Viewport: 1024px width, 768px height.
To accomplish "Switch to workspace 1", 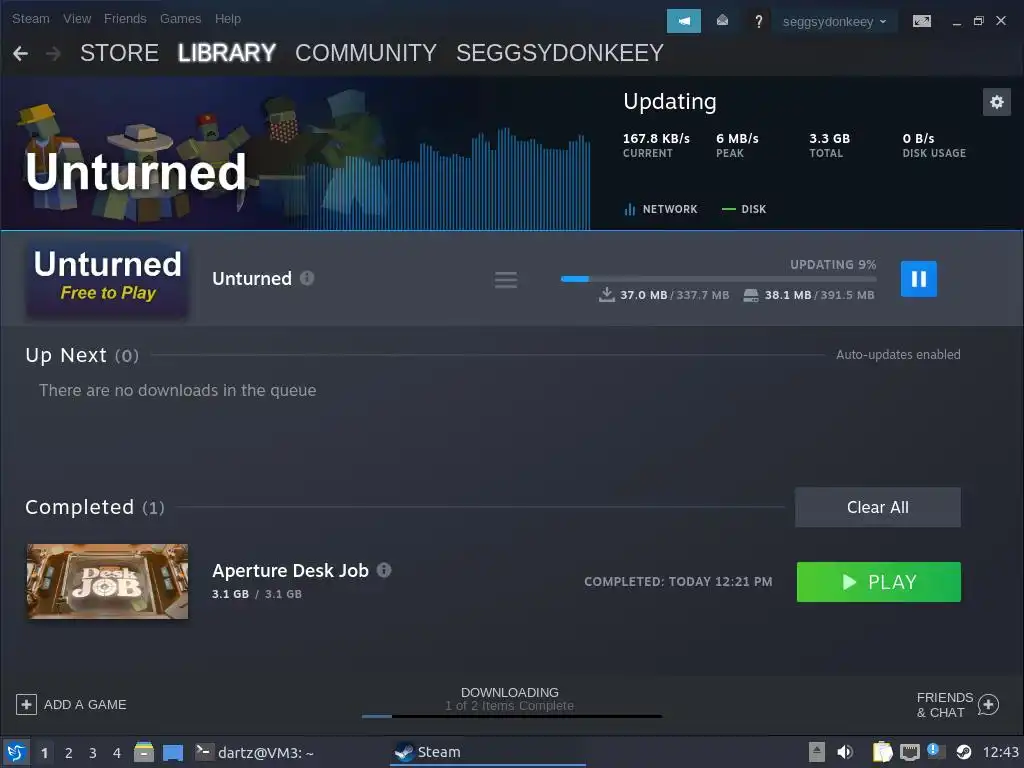I will 44,753.
